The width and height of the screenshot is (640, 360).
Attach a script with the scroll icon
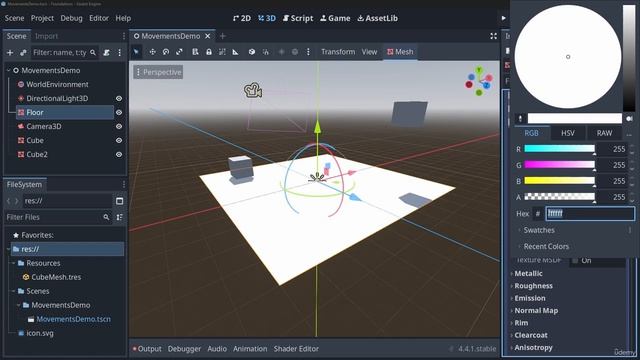click(x=107, y=53)
